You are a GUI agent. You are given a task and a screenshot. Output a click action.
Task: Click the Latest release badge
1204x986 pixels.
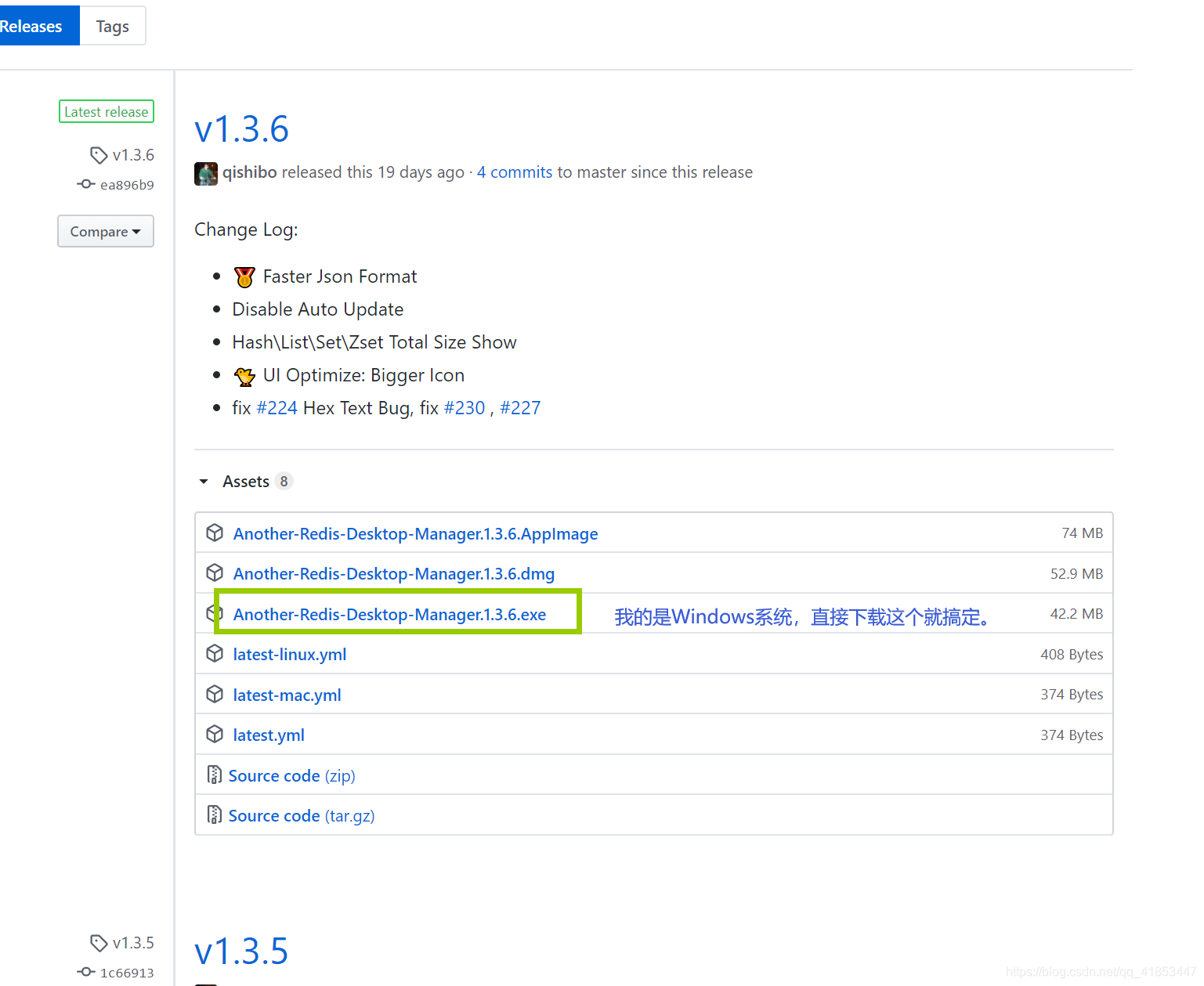(107, 112)
